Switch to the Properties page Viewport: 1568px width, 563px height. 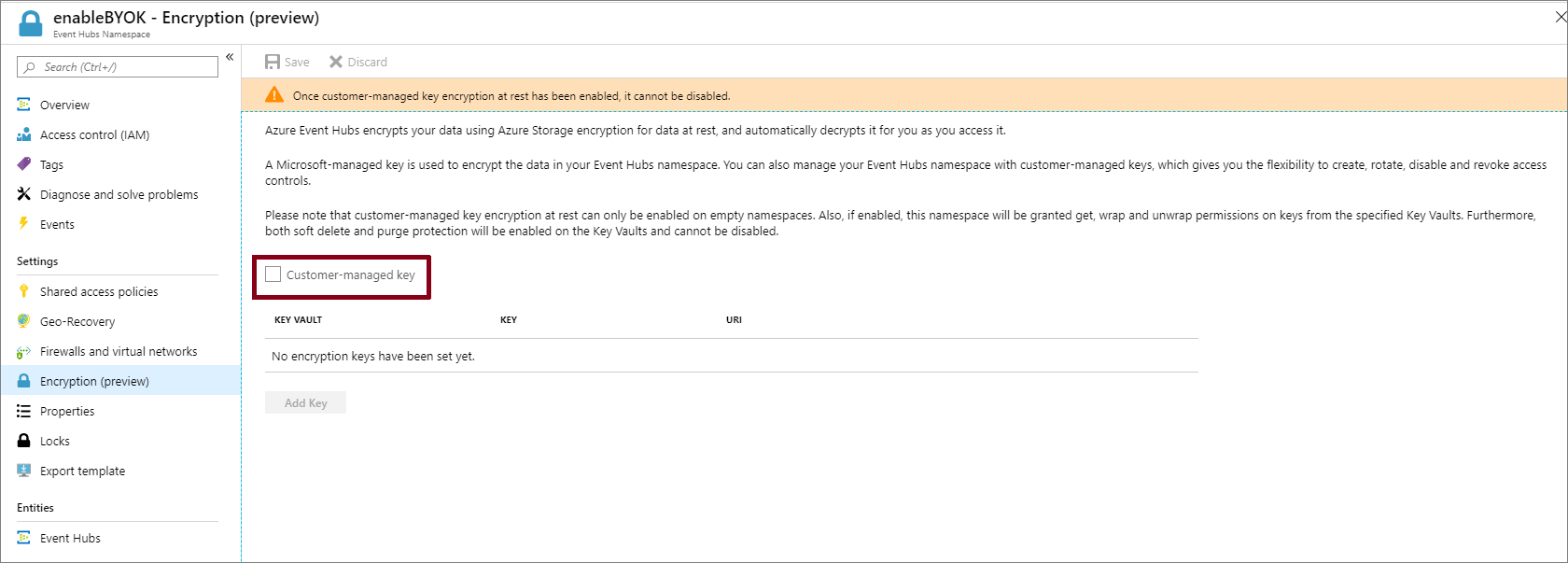click(x=67, y=411)
